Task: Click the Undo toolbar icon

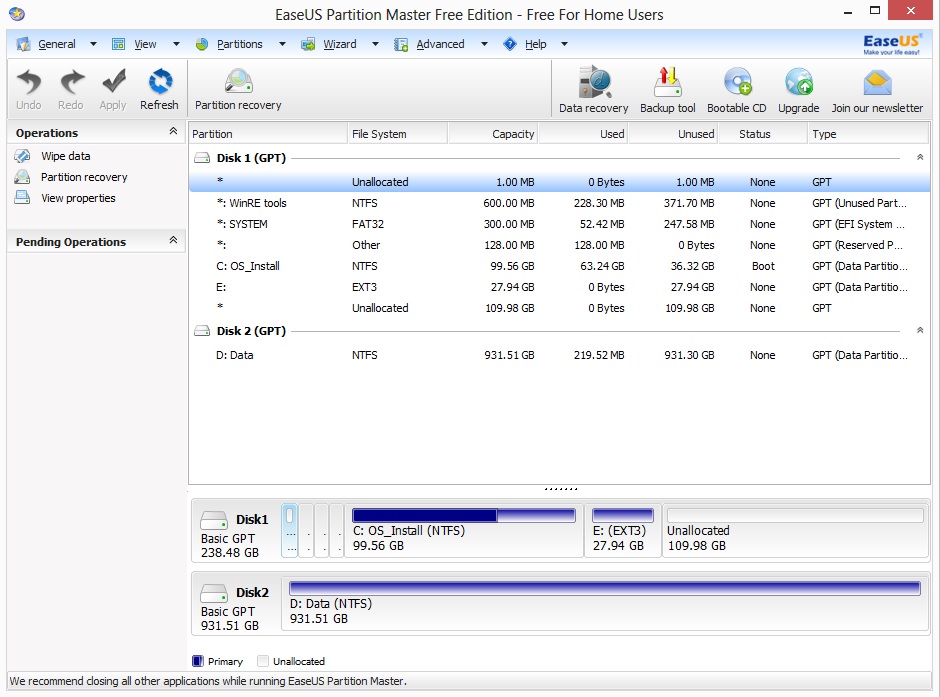Action: point(28,82)
